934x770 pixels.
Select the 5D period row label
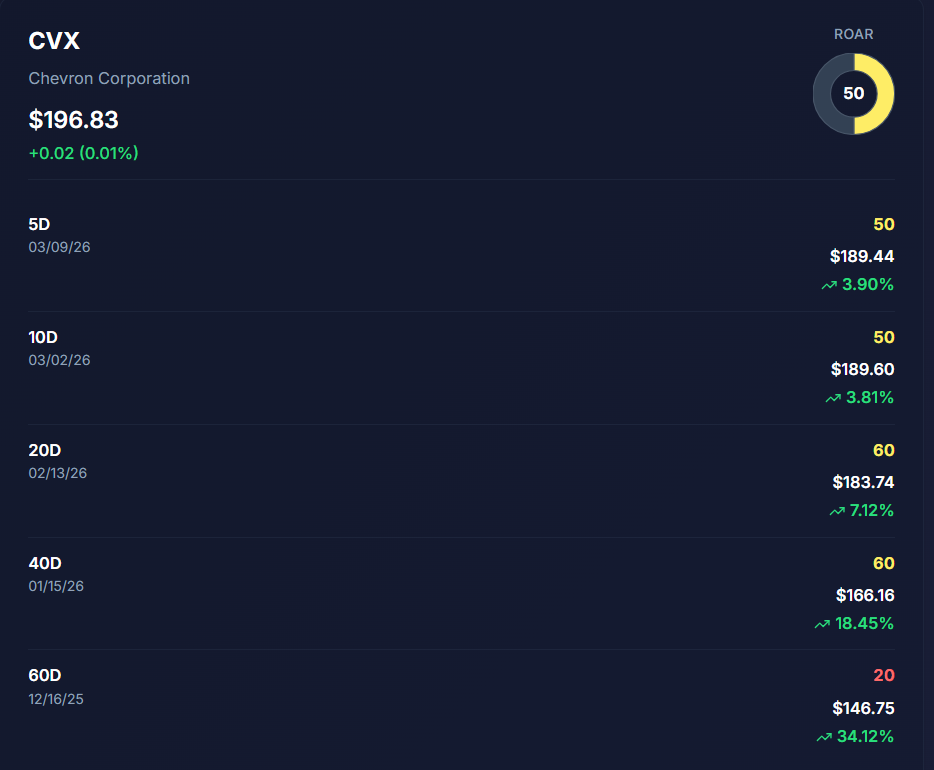[x=39, y=224]
